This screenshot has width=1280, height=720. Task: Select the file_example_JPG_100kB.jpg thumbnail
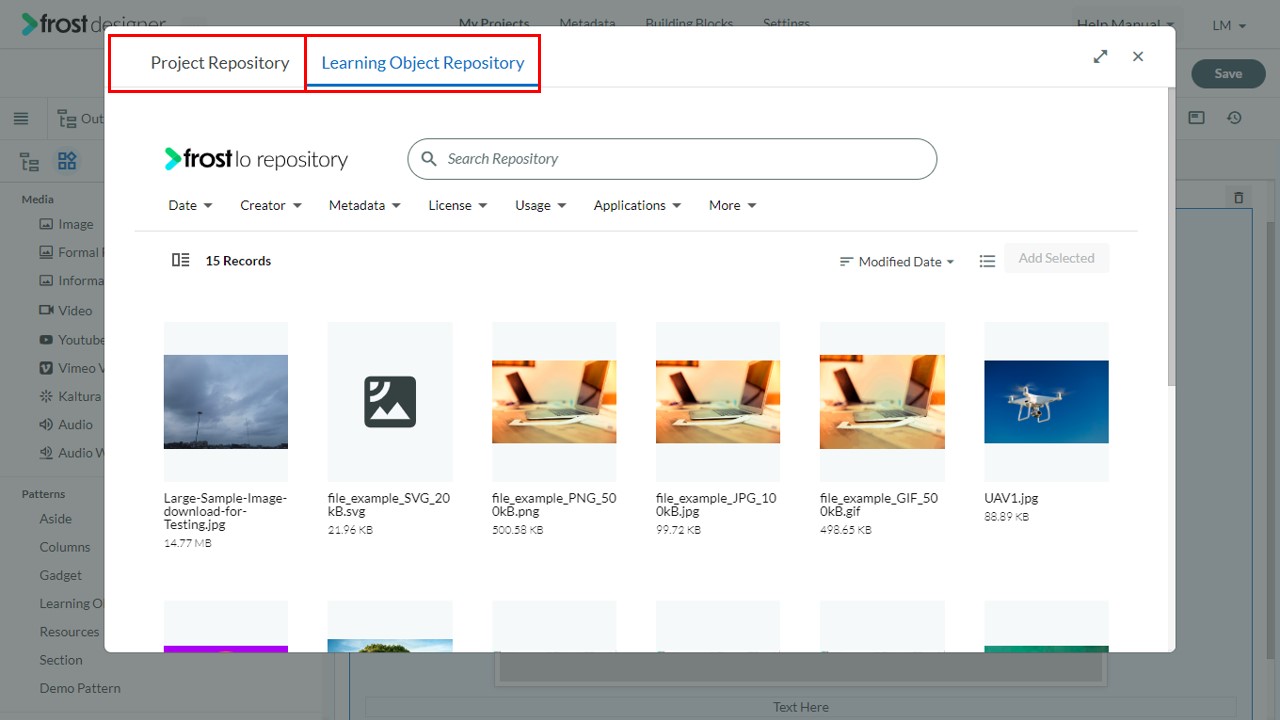point(718,402)
